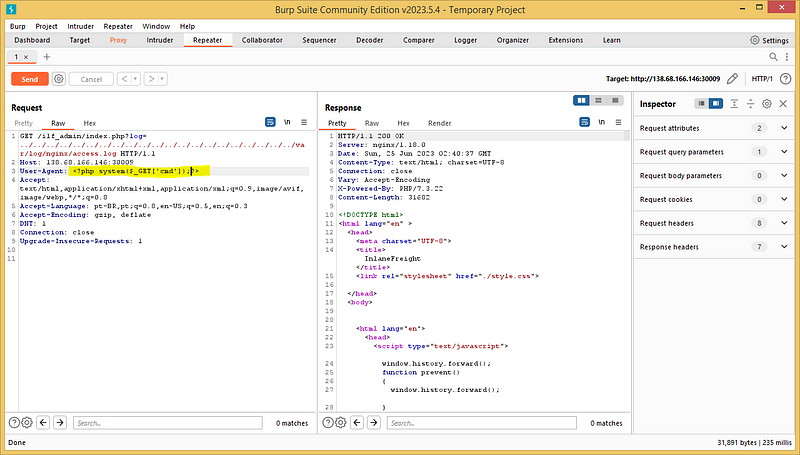This screenshot has height=455, width=800.
Task: Click the Cancel button
Action: 91,79
